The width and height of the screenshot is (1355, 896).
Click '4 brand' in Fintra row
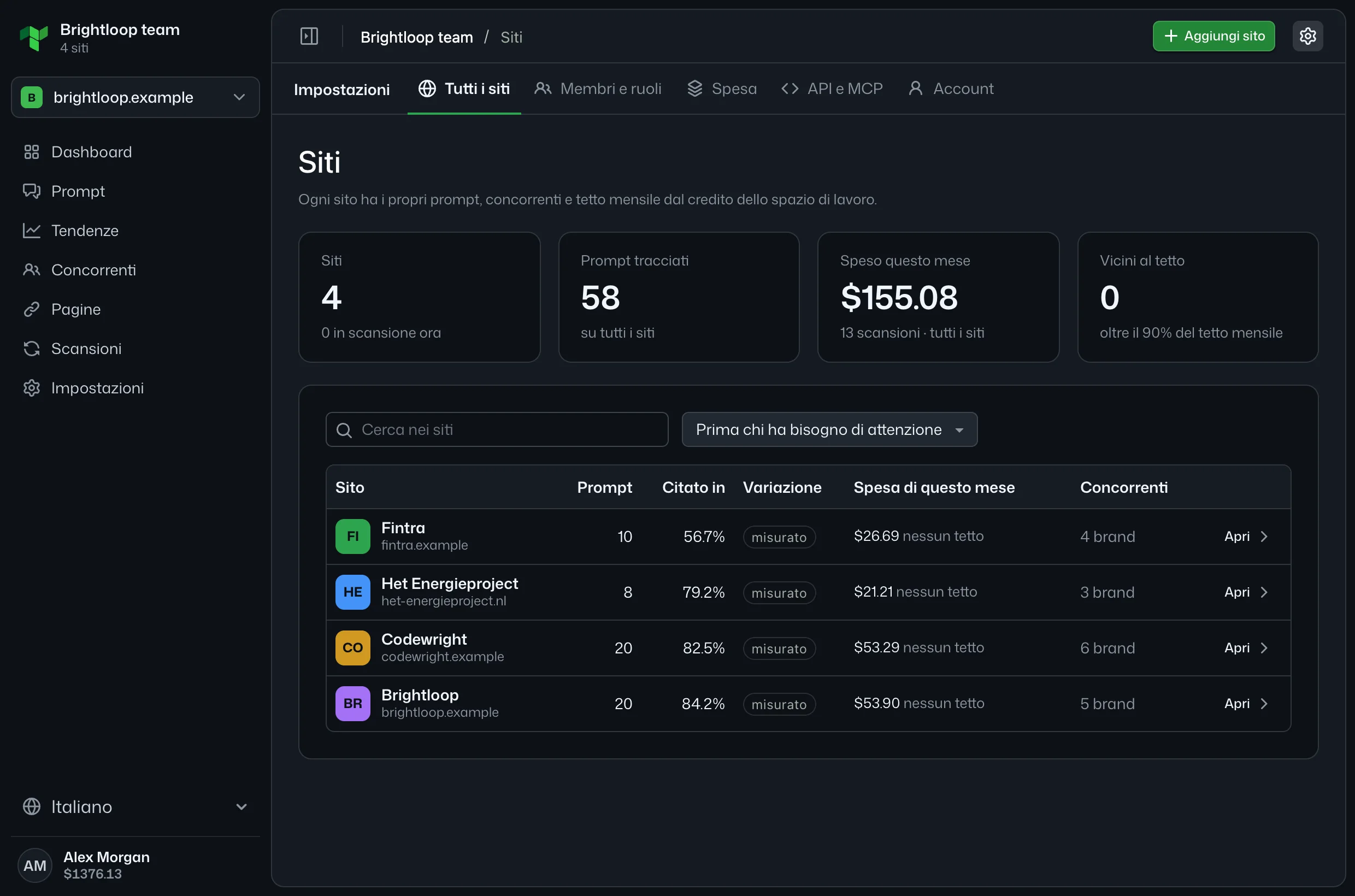(x=1107, y=537)
